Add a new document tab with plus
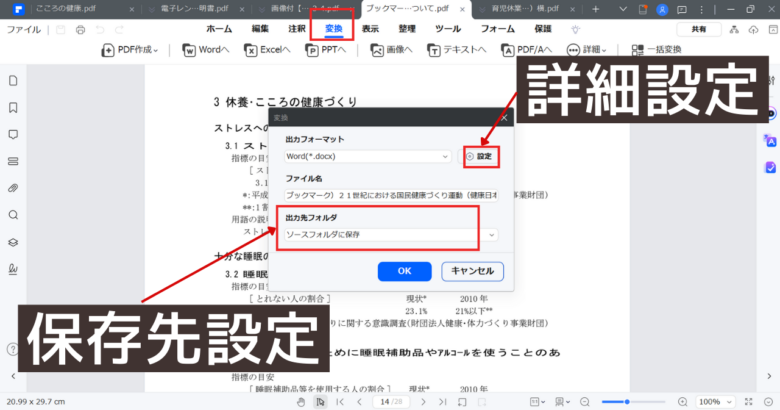 (x=595, y=9)
